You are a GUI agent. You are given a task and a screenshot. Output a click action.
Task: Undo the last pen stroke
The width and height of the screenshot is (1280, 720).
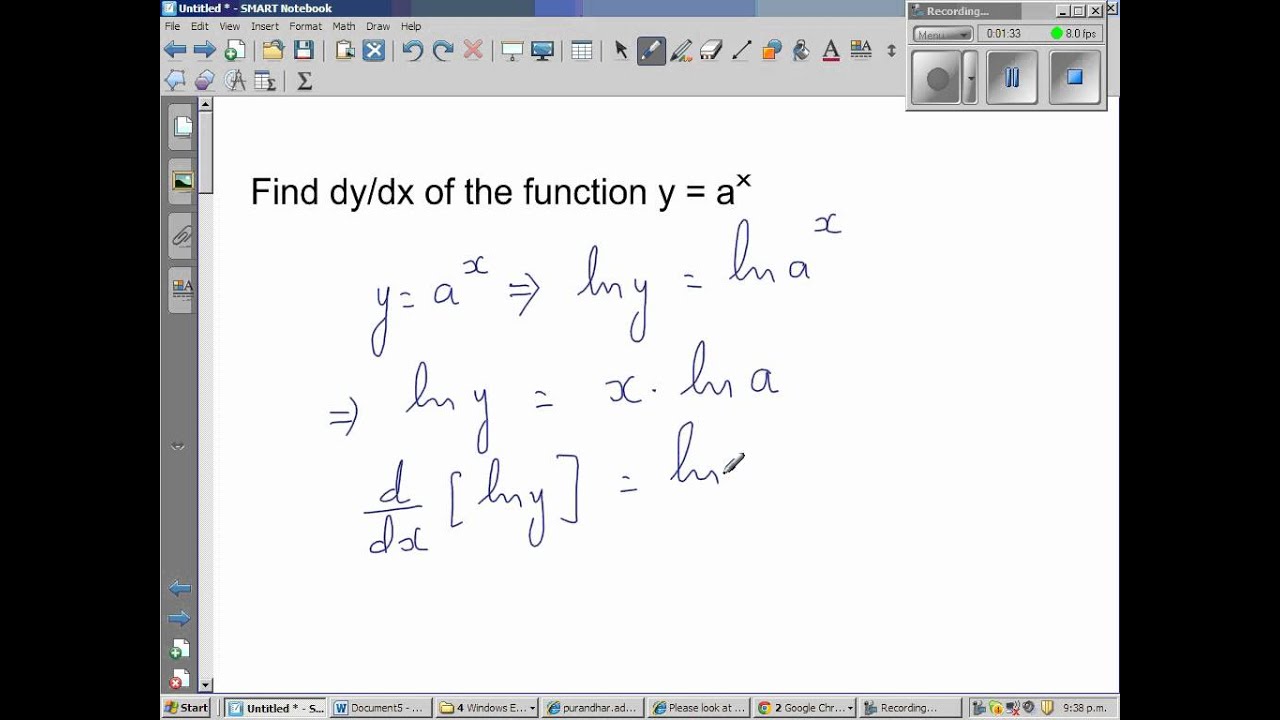pos(413,50)
